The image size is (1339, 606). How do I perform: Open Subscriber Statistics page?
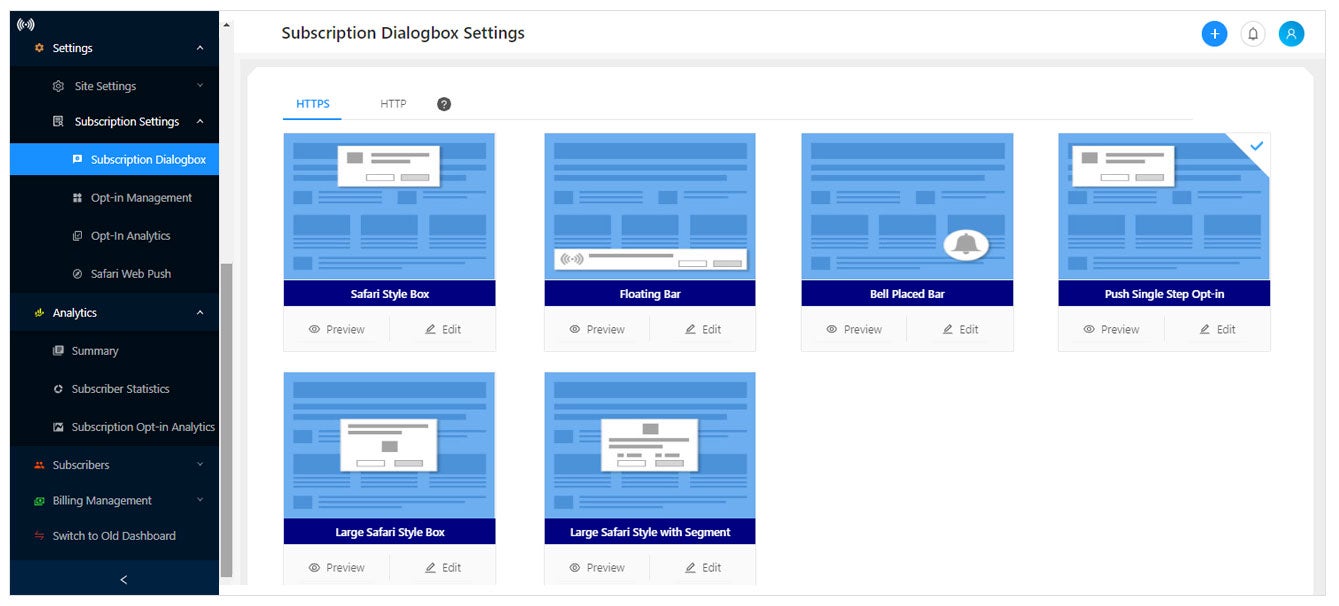click(x=120, y=389)
